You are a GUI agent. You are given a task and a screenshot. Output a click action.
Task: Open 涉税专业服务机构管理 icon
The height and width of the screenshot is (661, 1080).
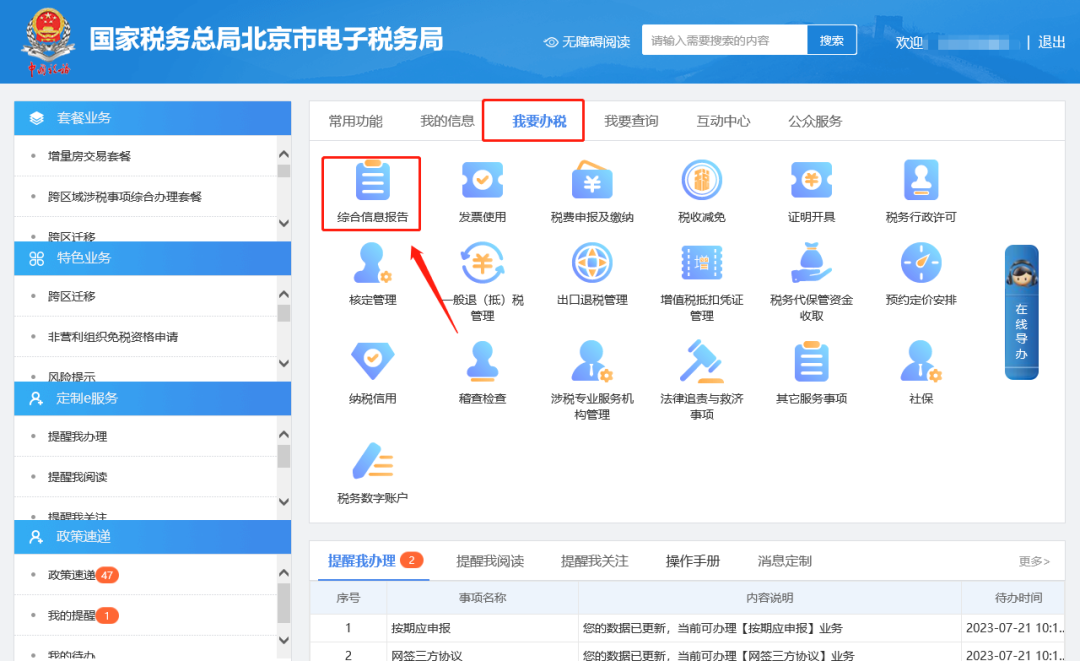[x=592, y=361]
